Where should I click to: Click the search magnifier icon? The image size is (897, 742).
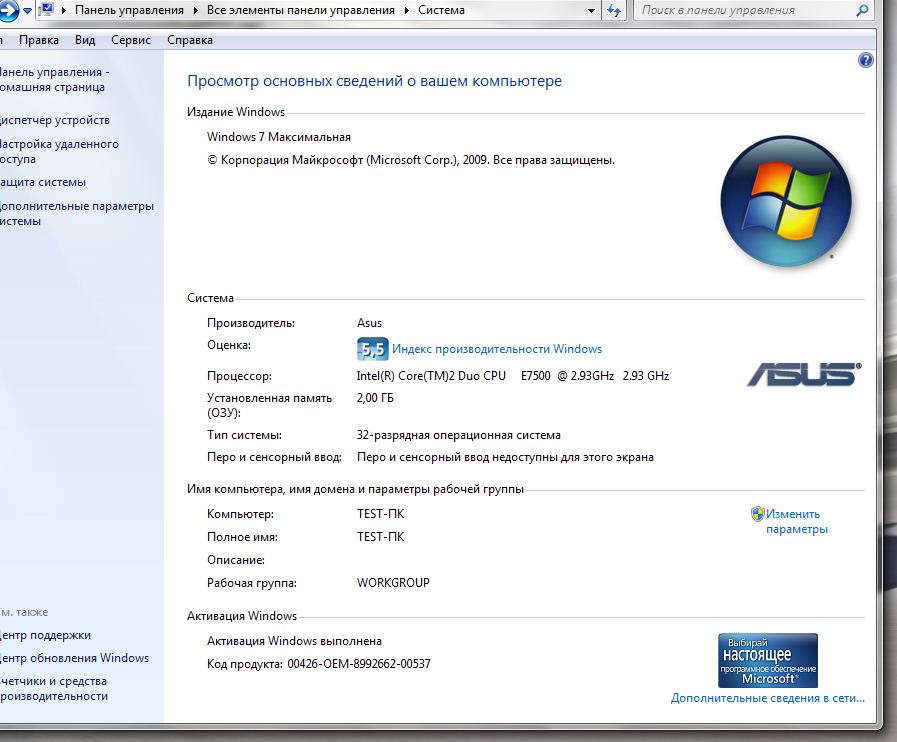(862, 10)
